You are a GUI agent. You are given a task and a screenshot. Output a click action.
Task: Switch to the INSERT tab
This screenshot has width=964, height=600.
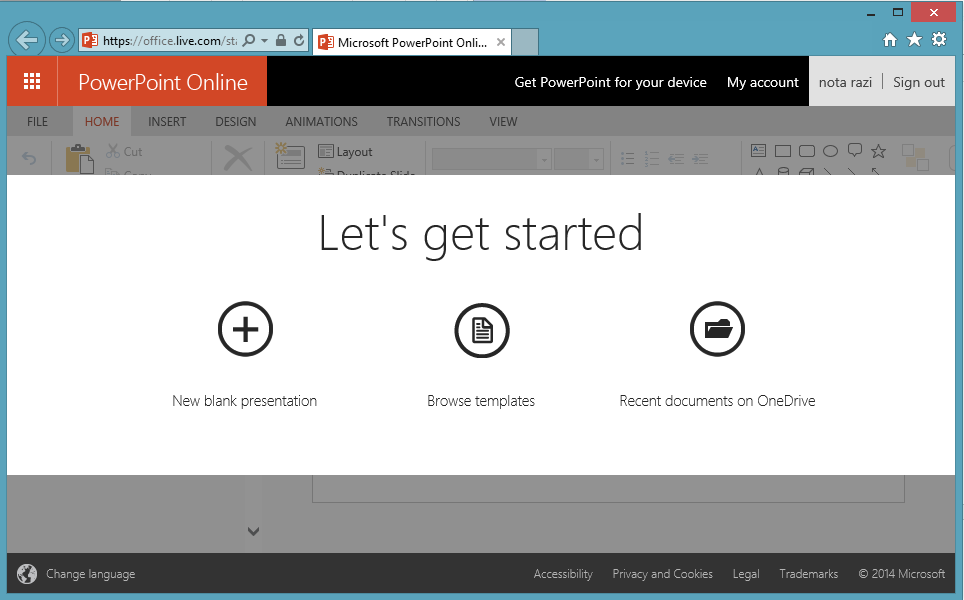pos(167,122)
